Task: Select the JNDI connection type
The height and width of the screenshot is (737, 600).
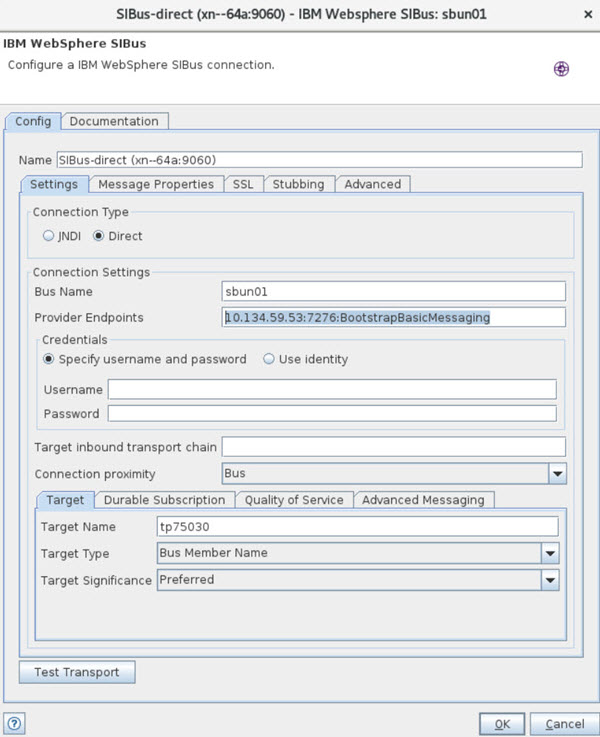Action: (48, 237)
